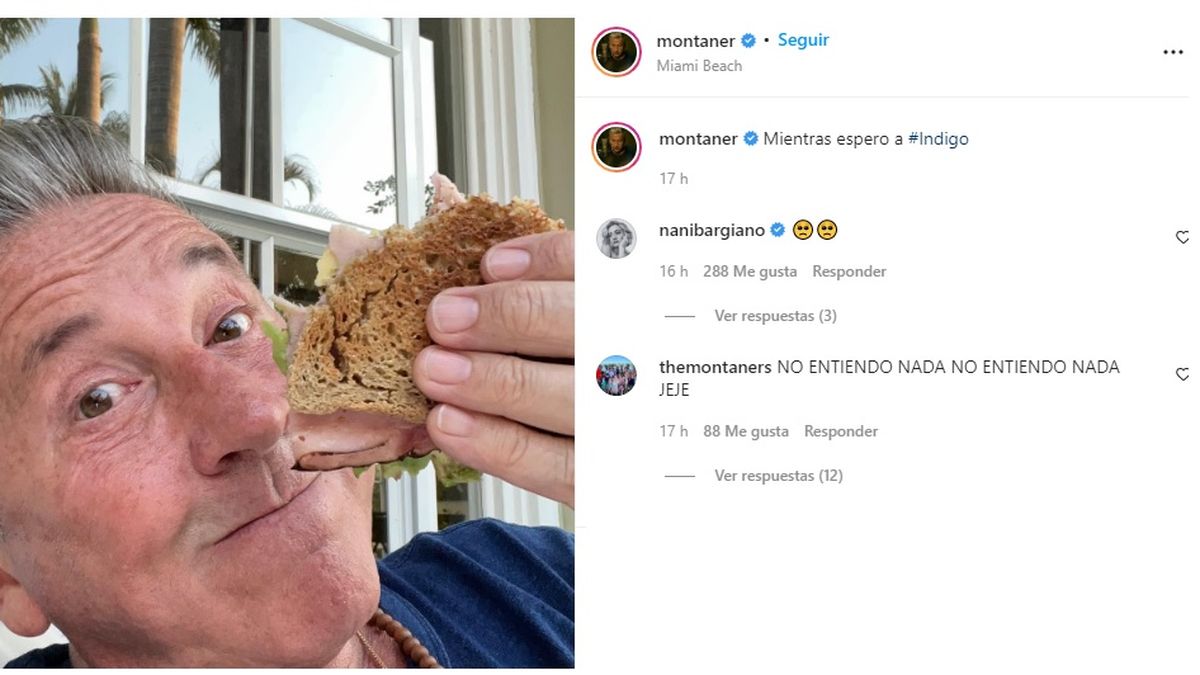Image resolution: width=1200 pixels, height=675 pixels.
Task: Like nanibargiano's comment with the heart
Action: (x=1182, y=238)
